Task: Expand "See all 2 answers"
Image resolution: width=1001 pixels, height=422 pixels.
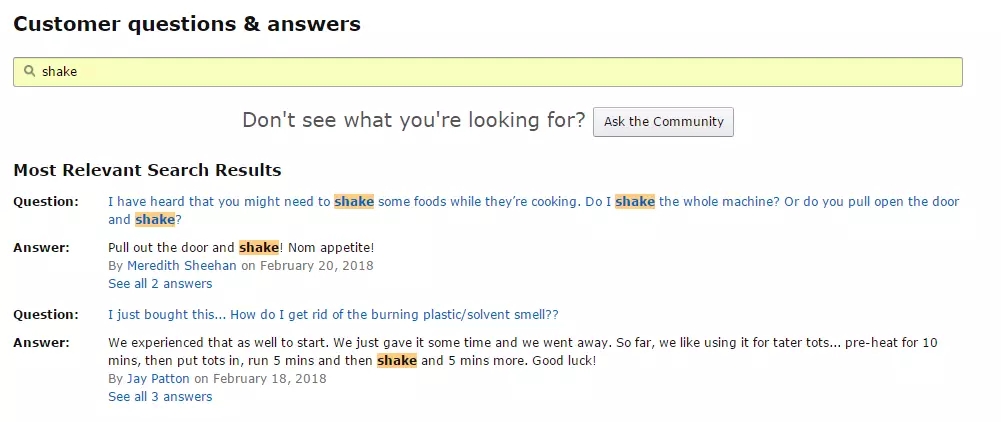Action: coord(160,283)
